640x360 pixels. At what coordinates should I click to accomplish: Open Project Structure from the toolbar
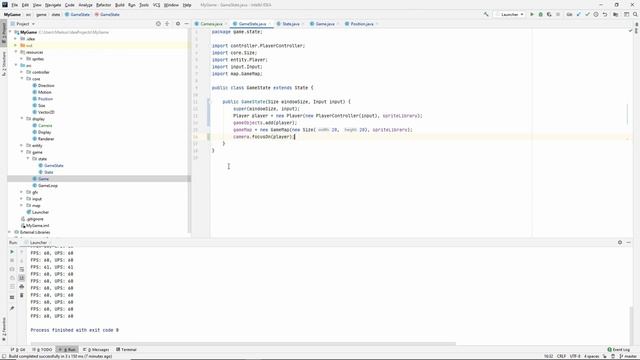point(616,14)
